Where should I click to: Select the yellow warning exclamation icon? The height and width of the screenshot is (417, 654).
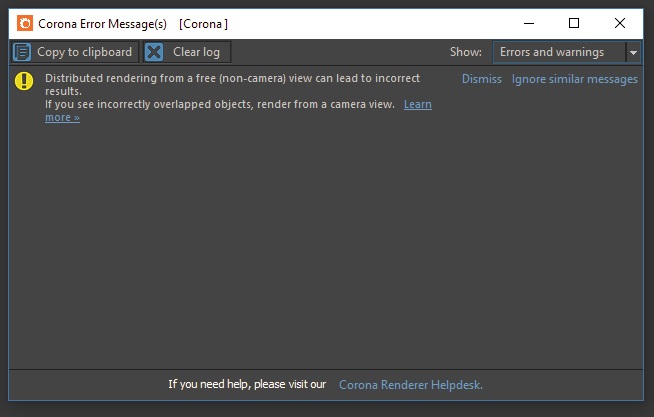(x=24, y=80)
